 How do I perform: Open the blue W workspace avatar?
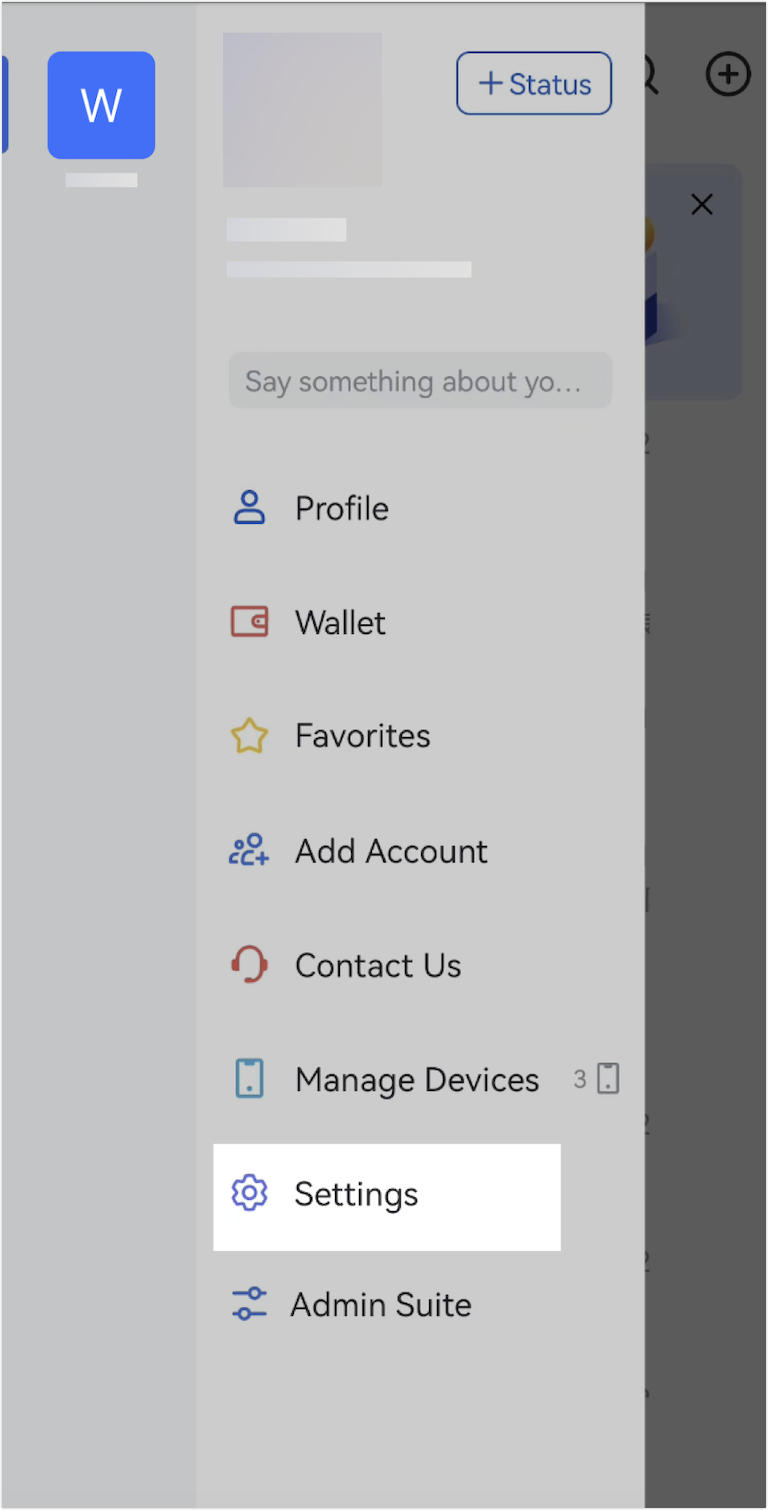[101, 105]
